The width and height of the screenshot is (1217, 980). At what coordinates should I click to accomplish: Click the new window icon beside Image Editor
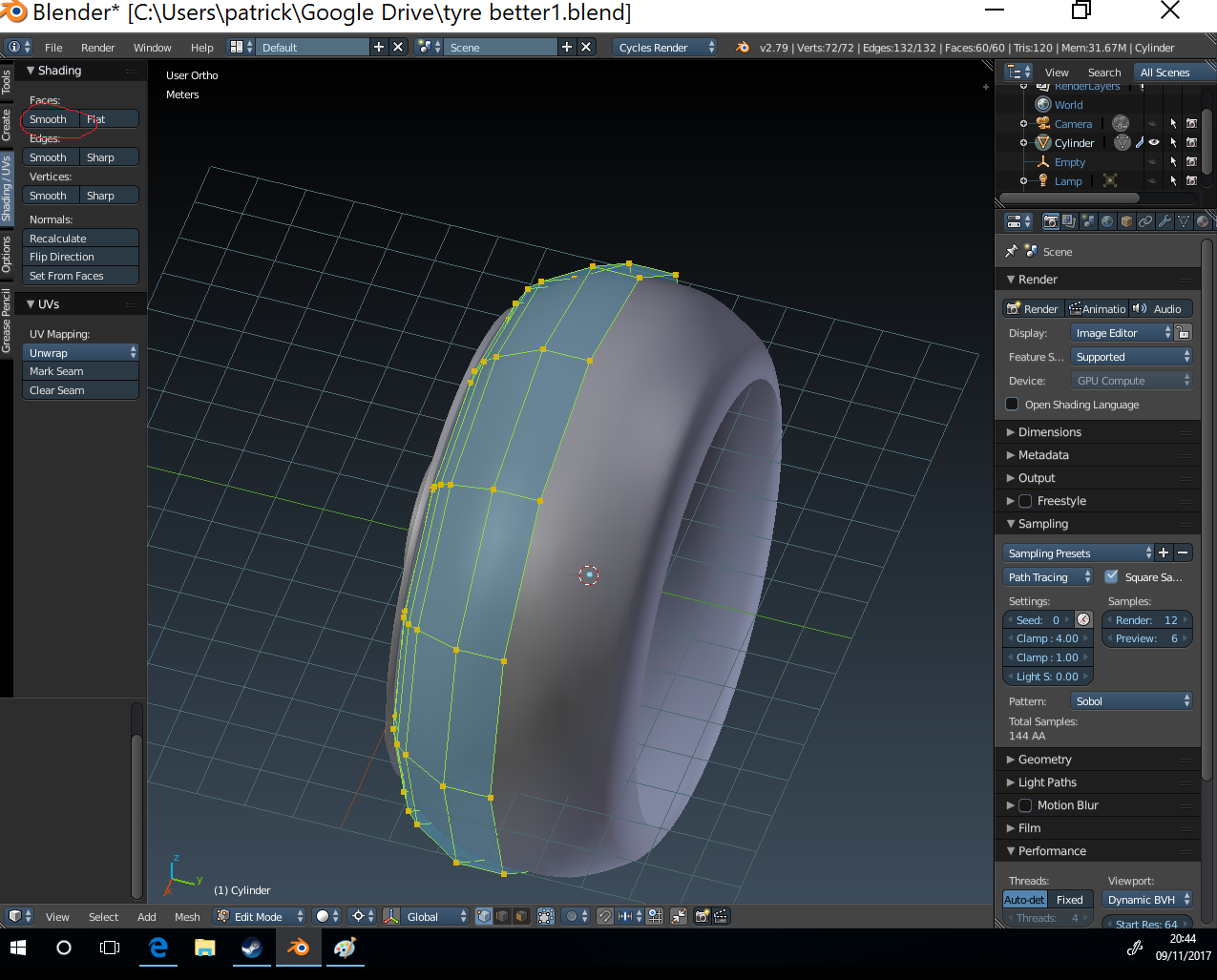1184,332
